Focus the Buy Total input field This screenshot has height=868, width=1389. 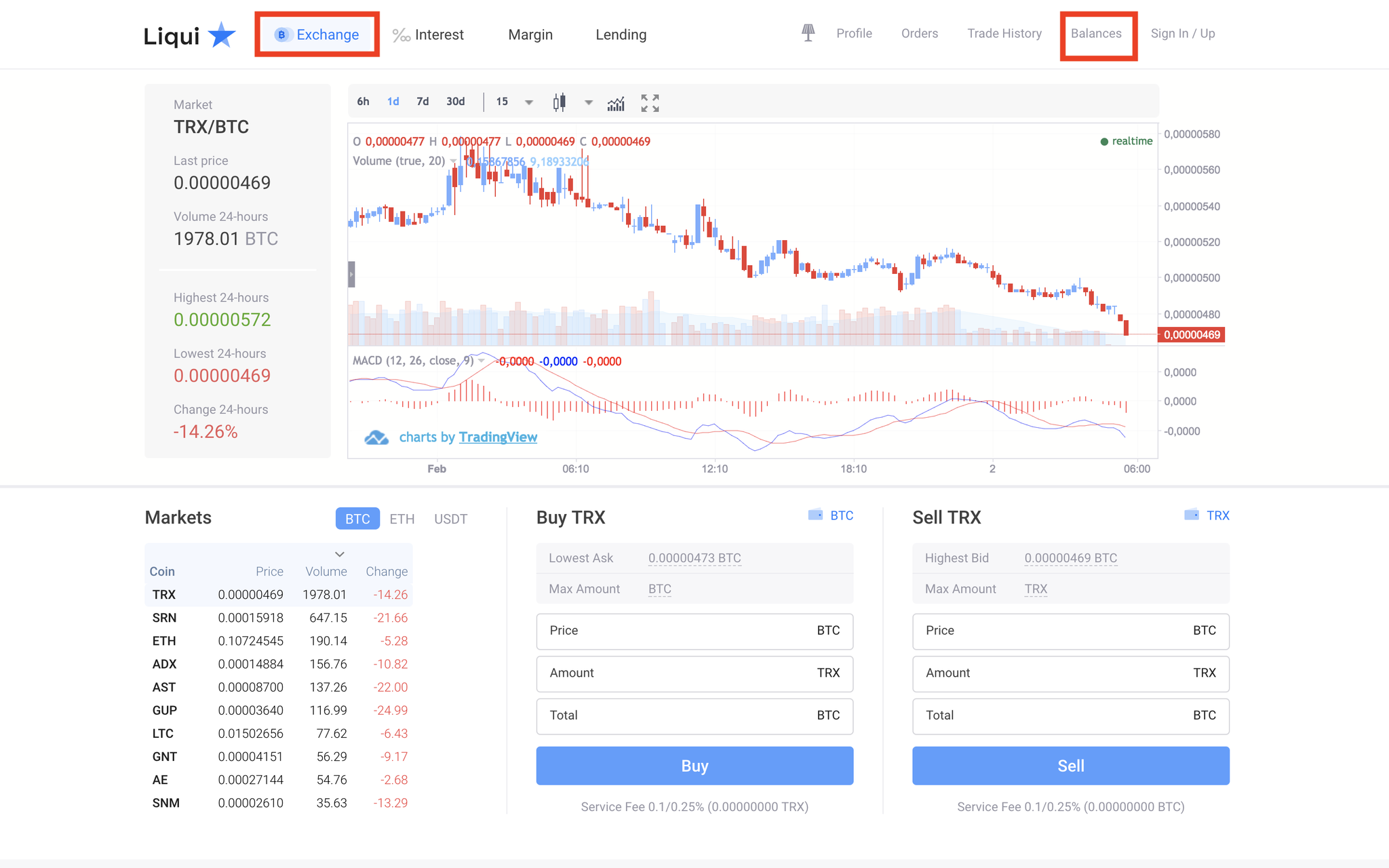pyautogui.click(x=694, y=716)
